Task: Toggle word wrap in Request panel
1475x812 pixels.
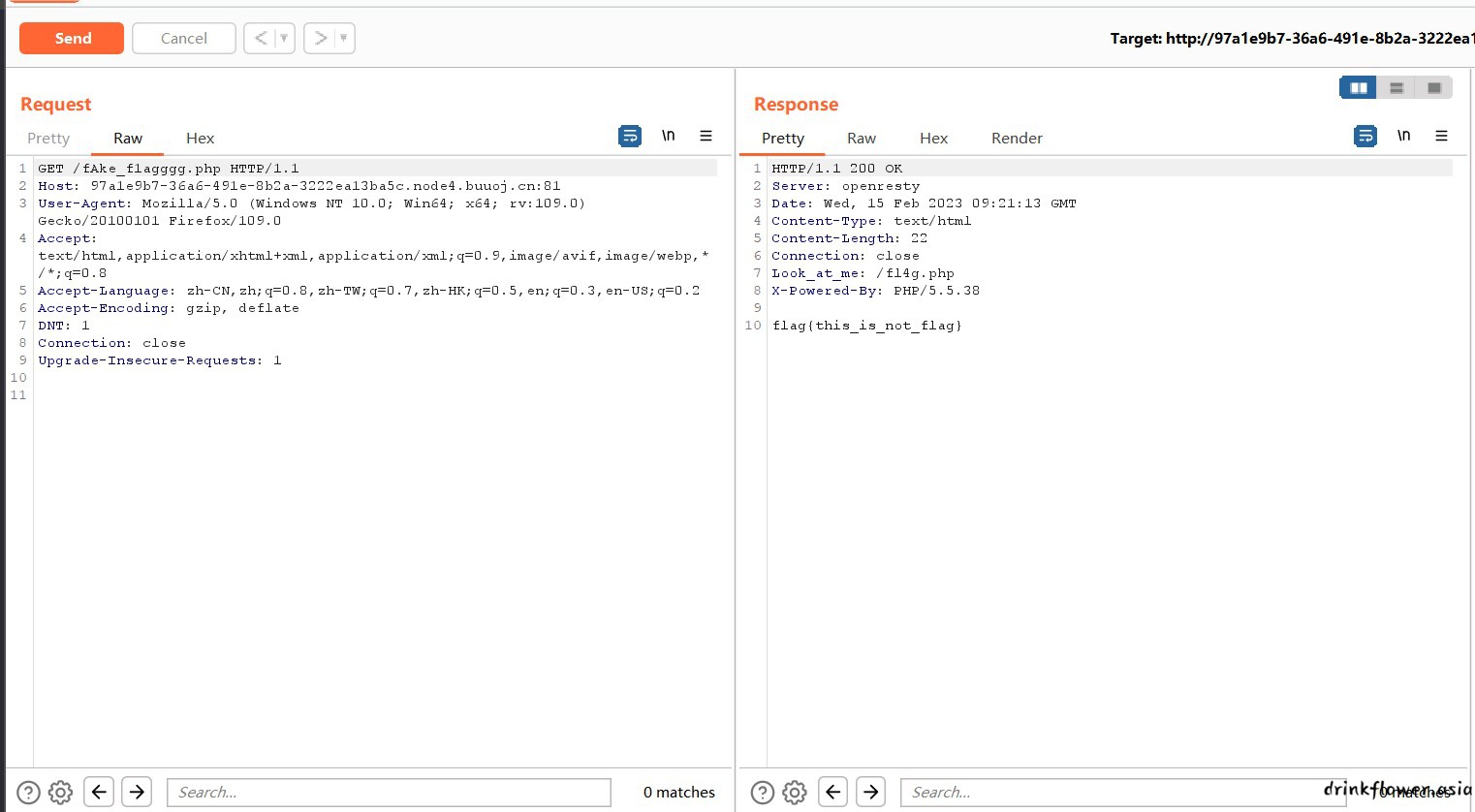Action: 630,137
